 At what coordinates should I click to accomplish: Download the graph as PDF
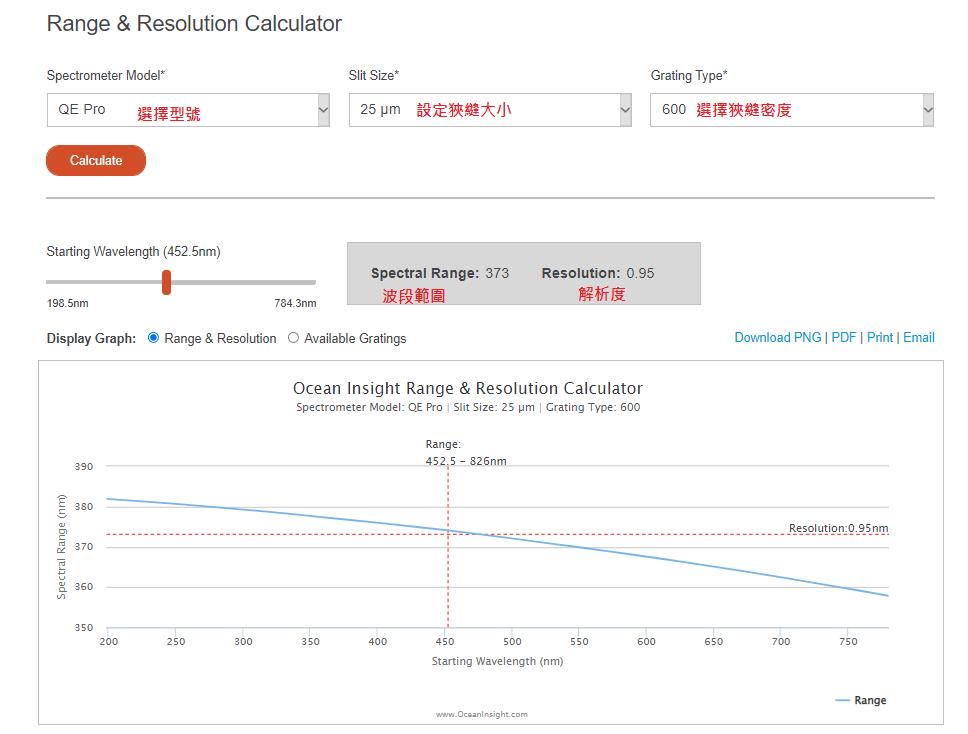click(844, 338)
